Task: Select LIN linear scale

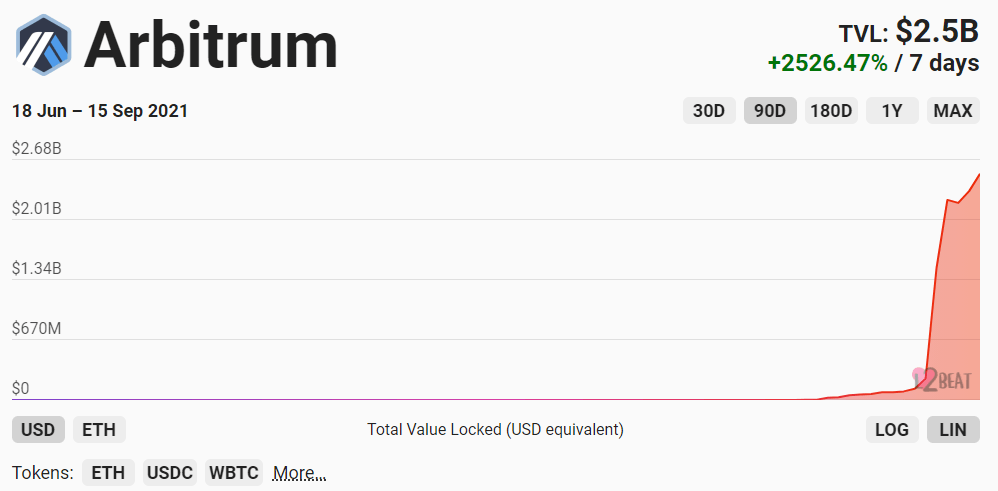Action: pyautogui.click(x=953, y=430)
